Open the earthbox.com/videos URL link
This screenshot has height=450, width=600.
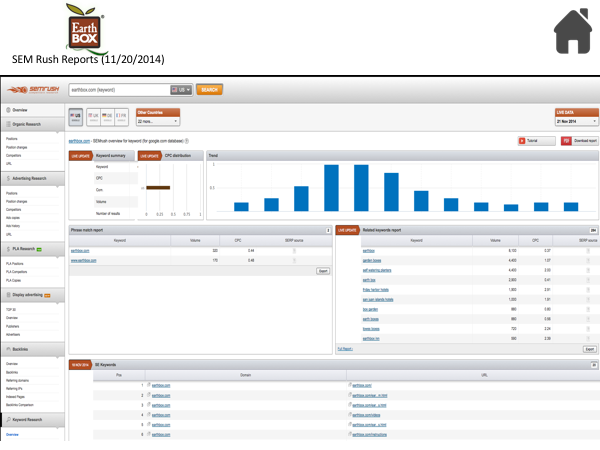[366, 415]
